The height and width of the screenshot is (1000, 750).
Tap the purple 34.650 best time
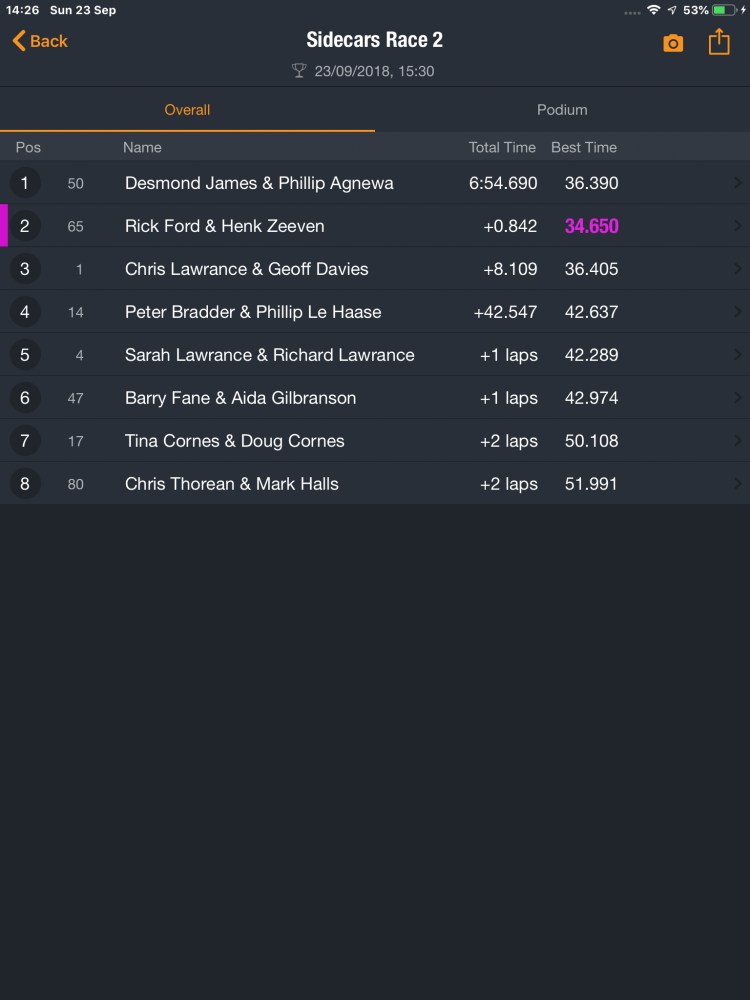coord(591,226)
